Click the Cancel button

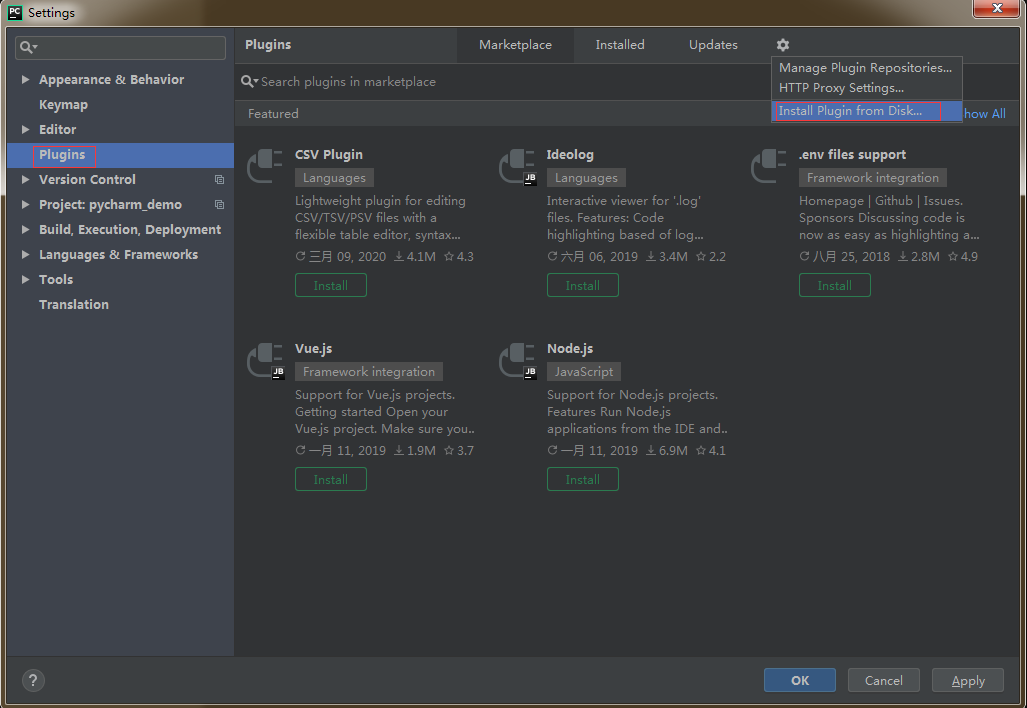[884, 680]
